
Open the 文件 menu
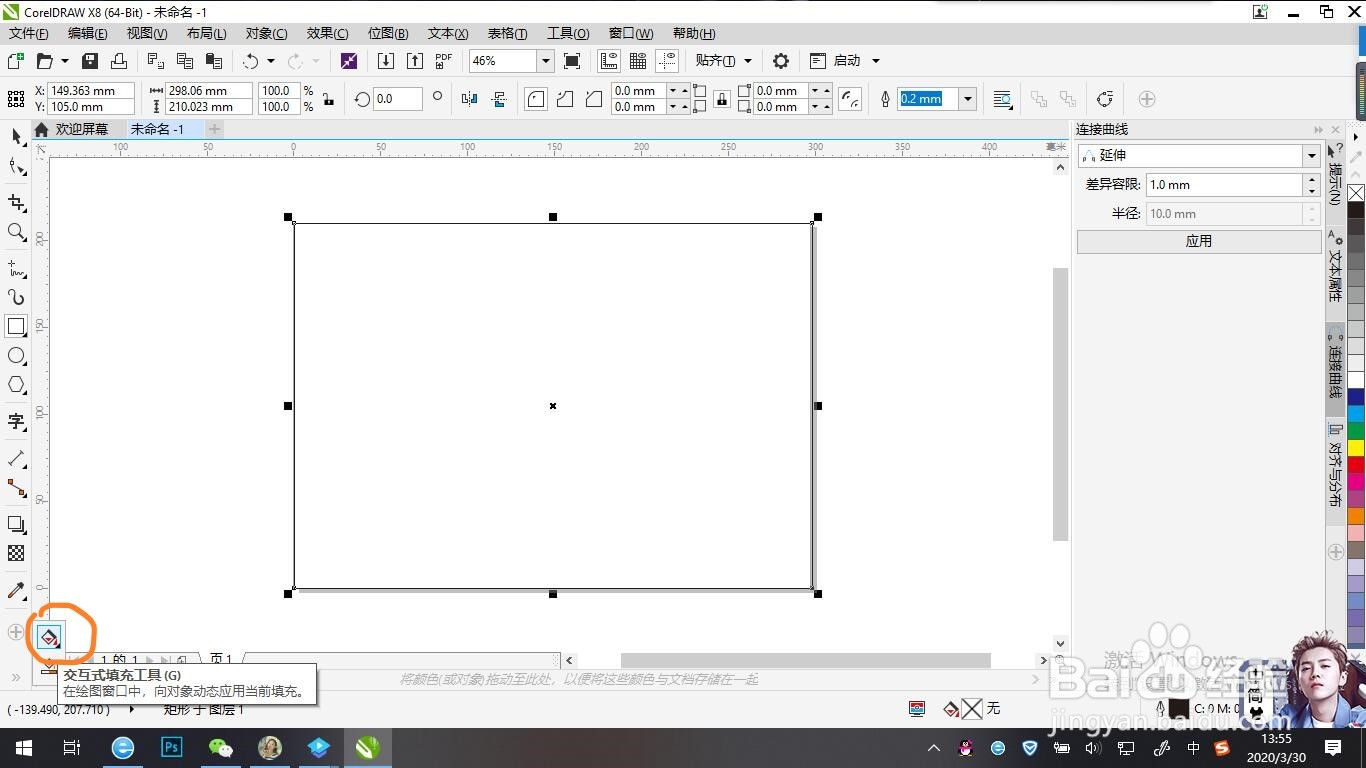28,33
